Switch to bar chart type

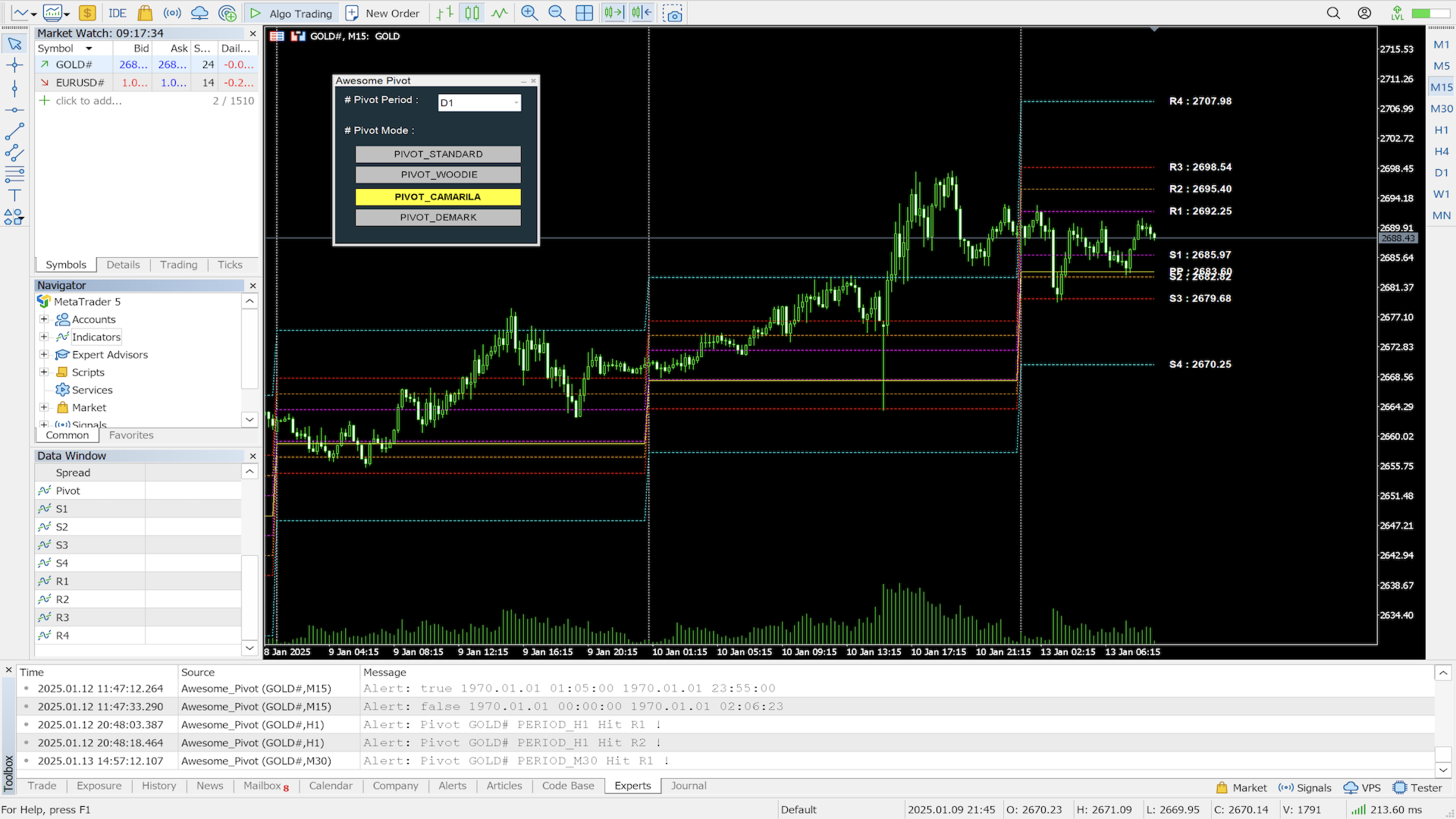click(445, 13)
